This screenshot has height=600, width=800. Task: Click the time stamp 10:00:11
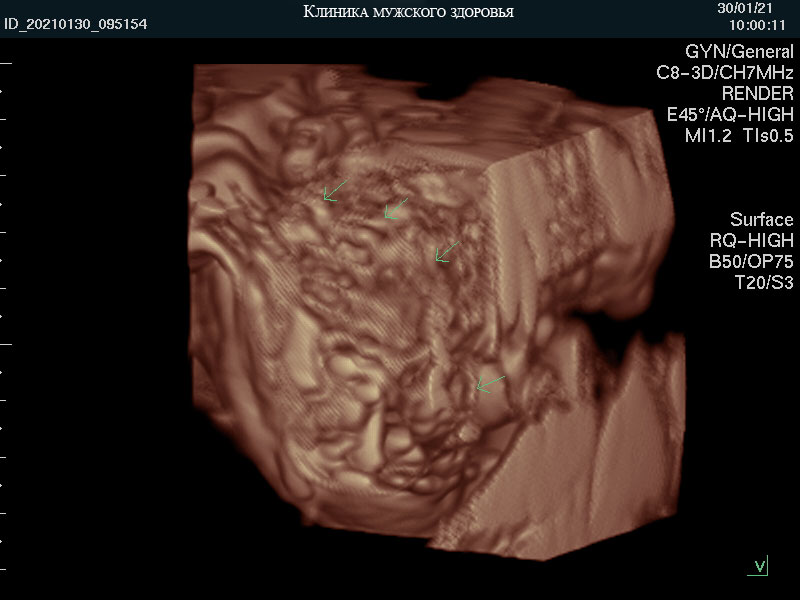[x=757, y=24]
